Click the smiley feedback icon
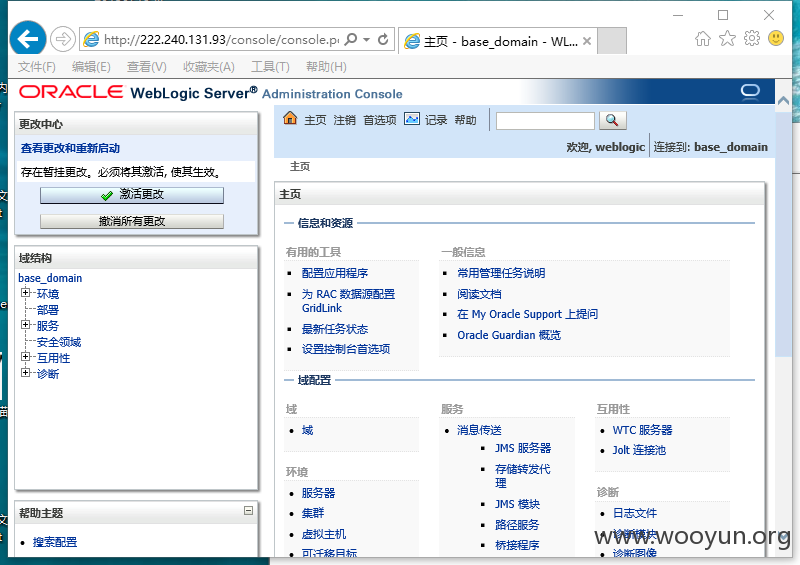This screenshot has height=565, width=800. [x=776, y=38]
